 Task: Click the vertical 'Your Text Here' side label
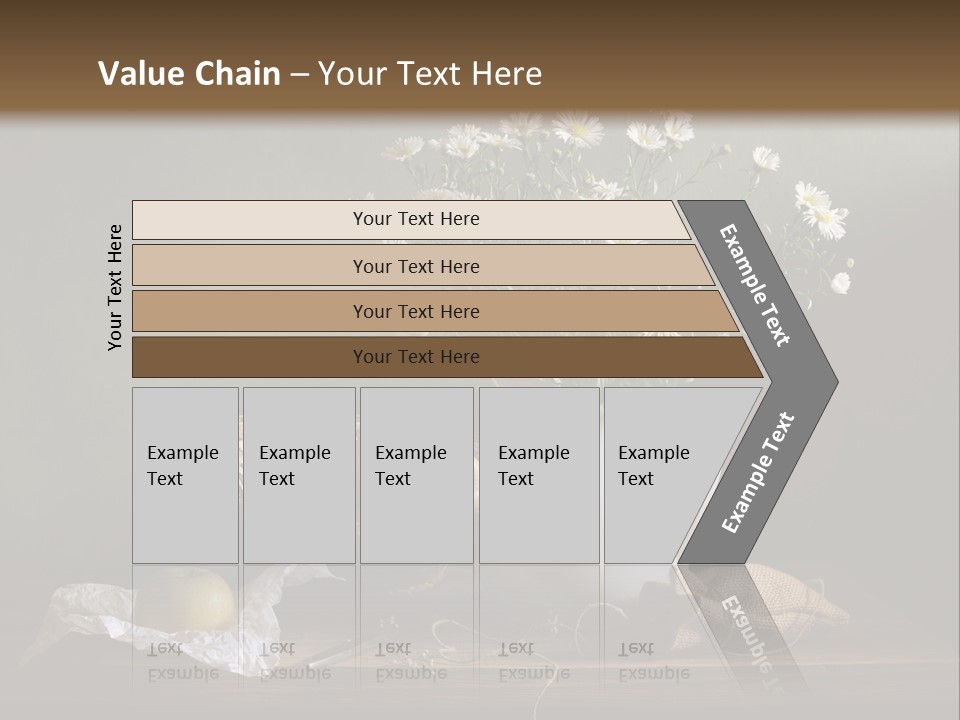click(x=115, y=288)
